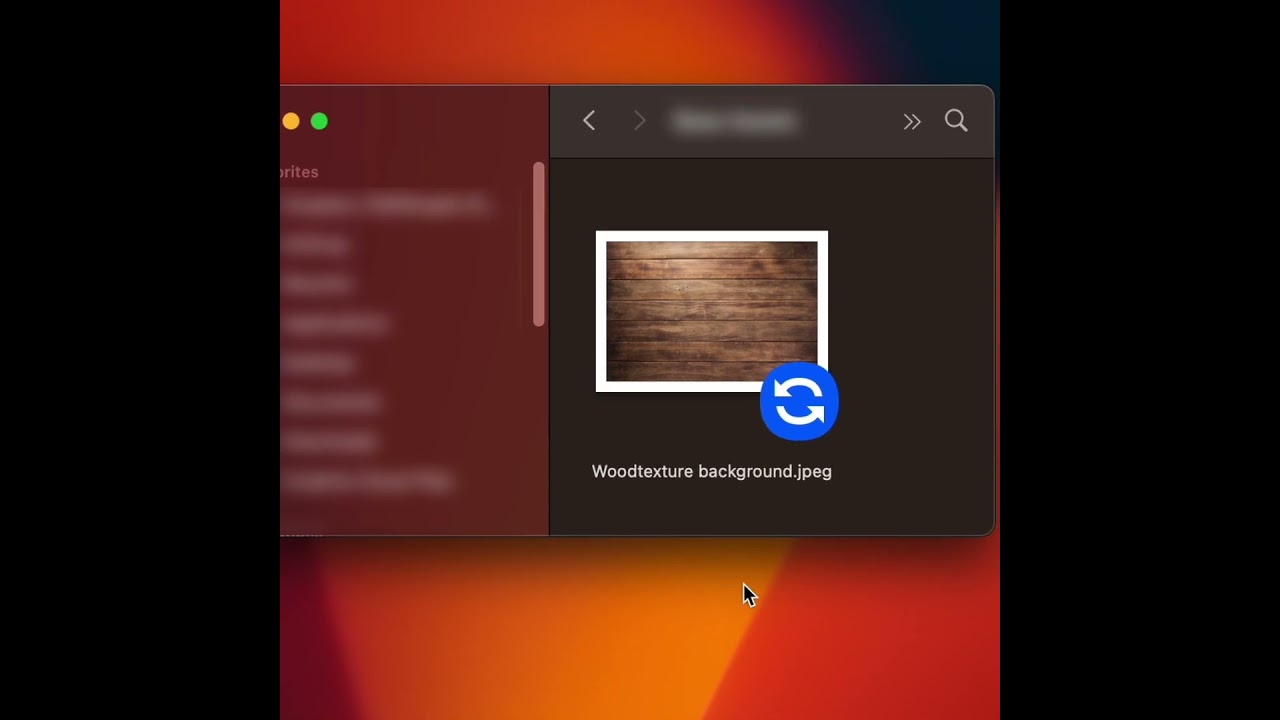Click the green full-screen window button

pos(319,121)
